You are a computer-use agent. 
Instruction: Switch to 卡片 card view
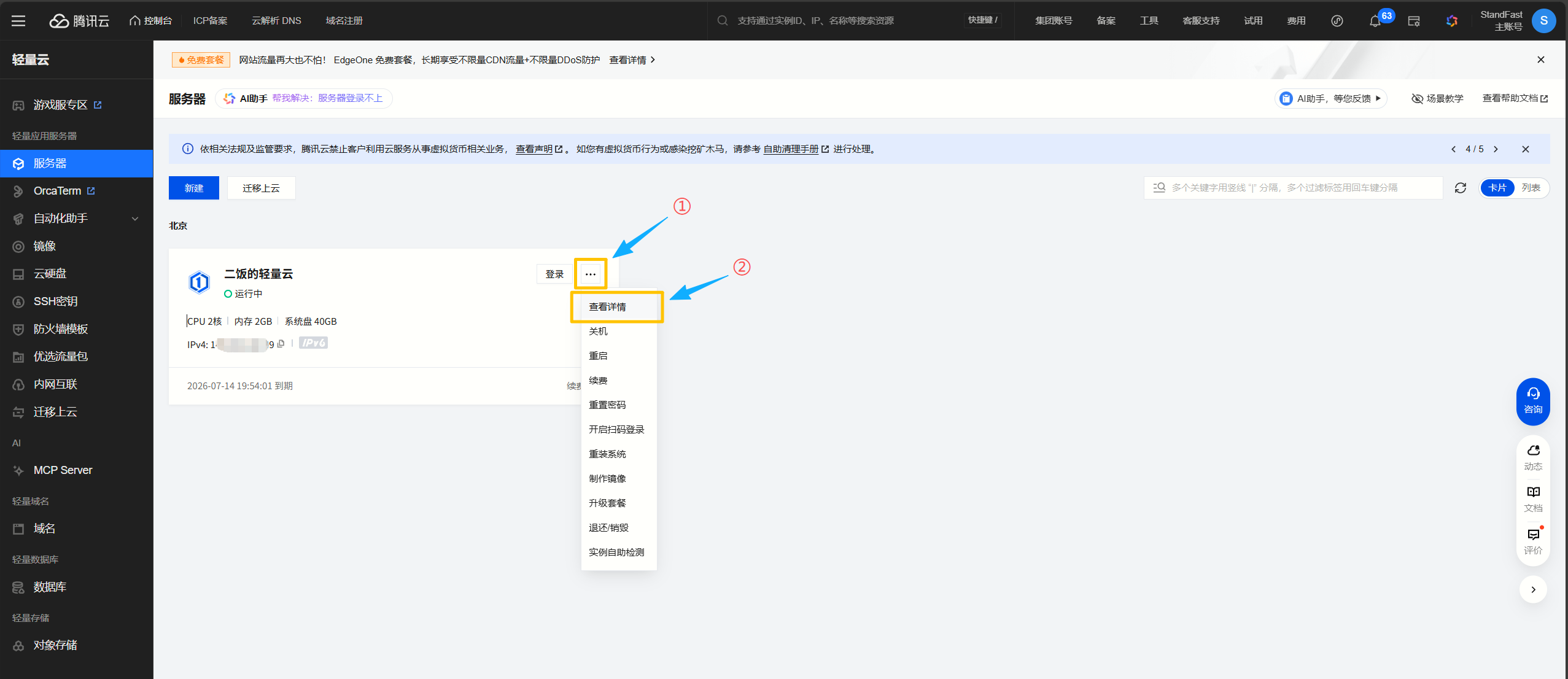pos(1497,188)
